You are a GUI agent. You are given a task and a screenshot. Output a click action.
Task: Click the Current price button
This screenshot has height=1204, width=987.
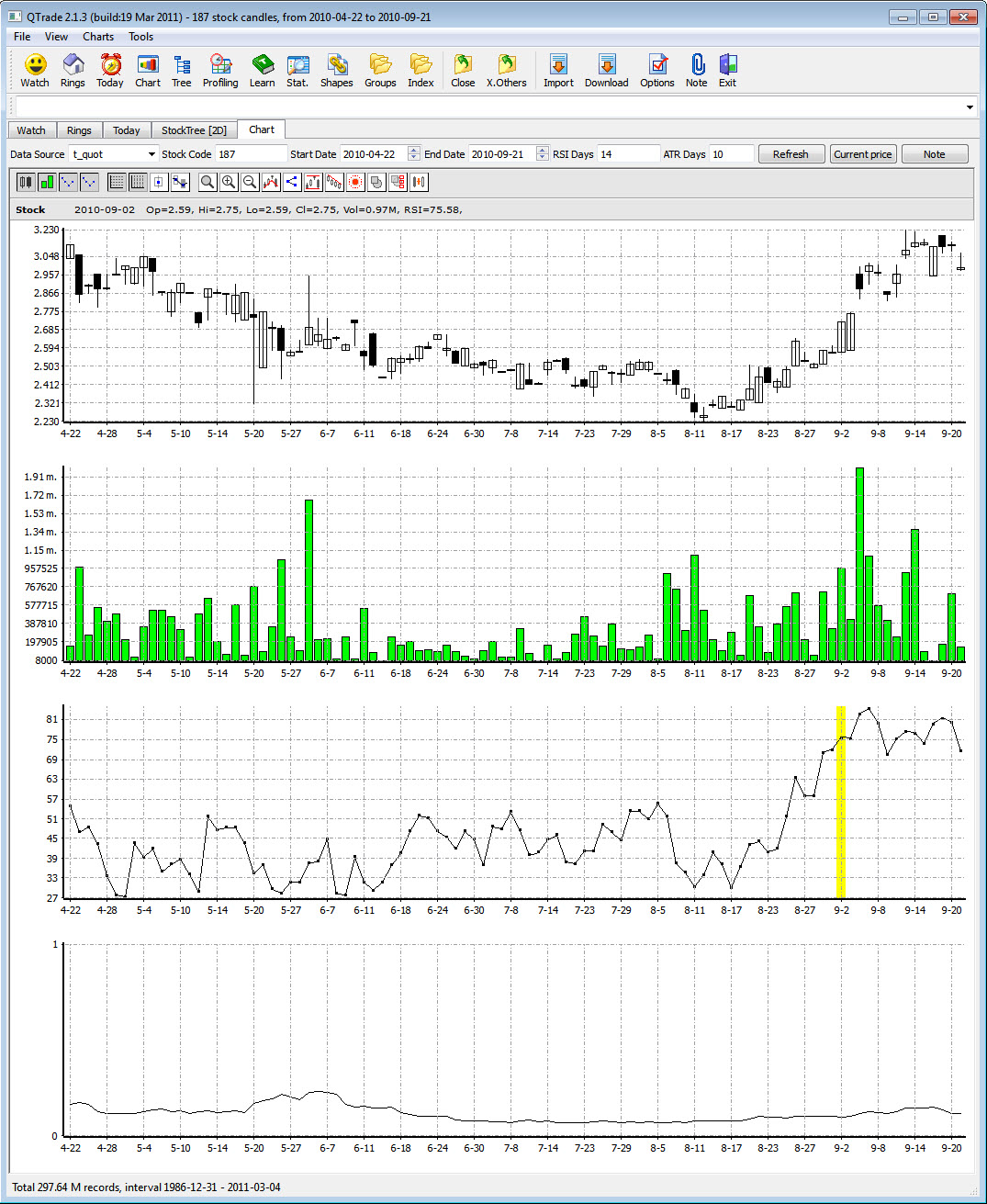(x=862, y=154)
